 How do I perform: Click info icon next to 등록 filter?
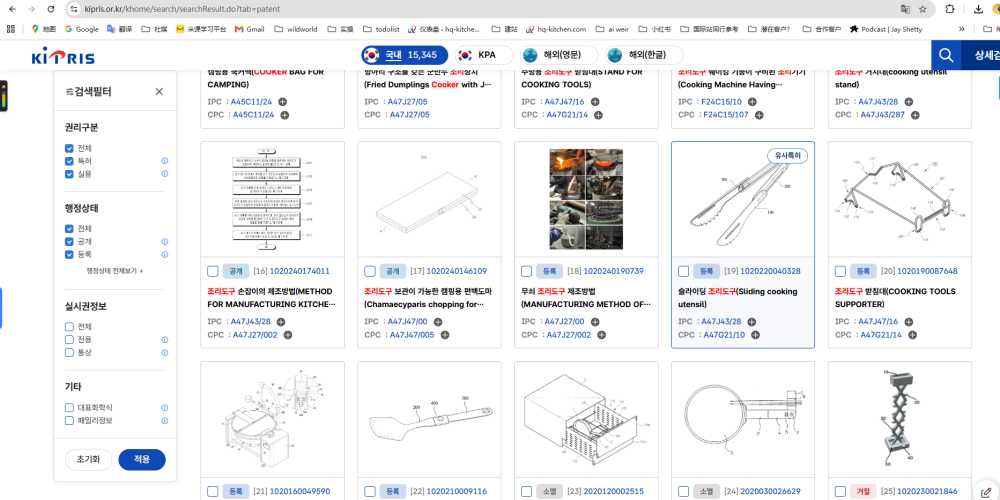[x=165, y=254]
